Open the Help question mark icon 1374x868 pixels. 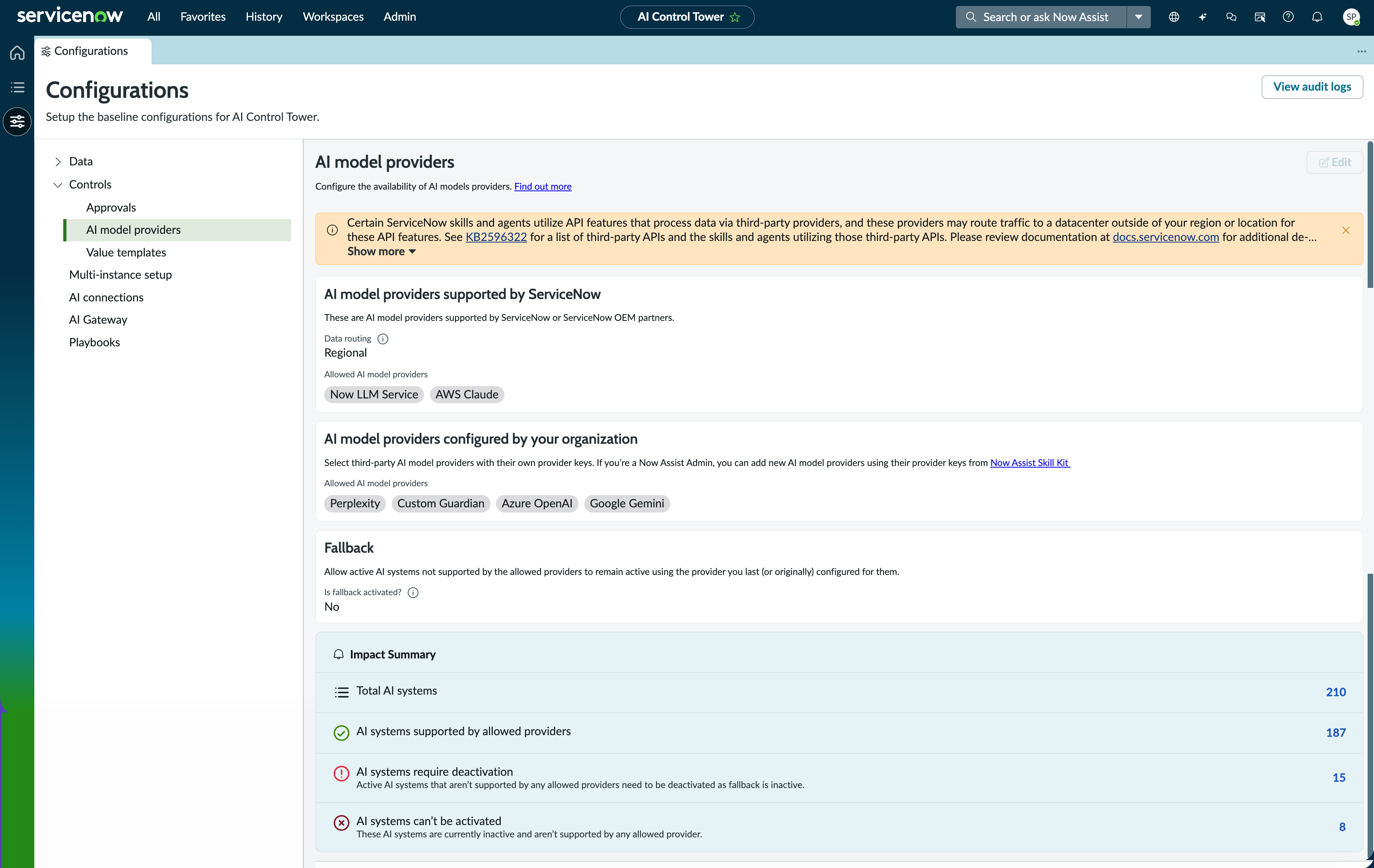pos(1288,17)
